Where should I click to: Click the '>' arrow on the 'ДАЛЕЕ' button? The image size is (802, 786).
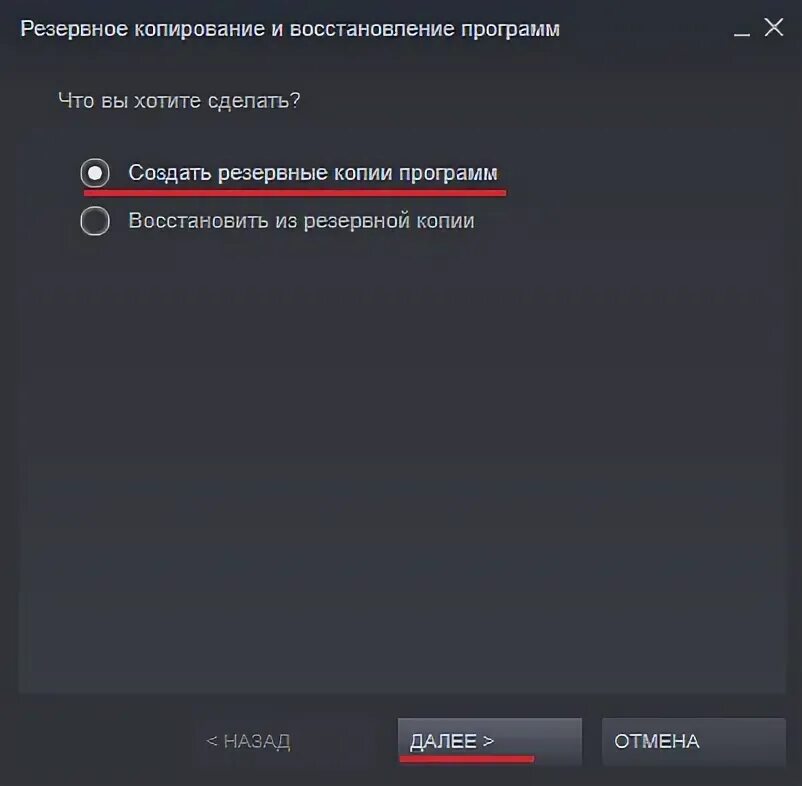pyautogui.click(x=488, y=741)
